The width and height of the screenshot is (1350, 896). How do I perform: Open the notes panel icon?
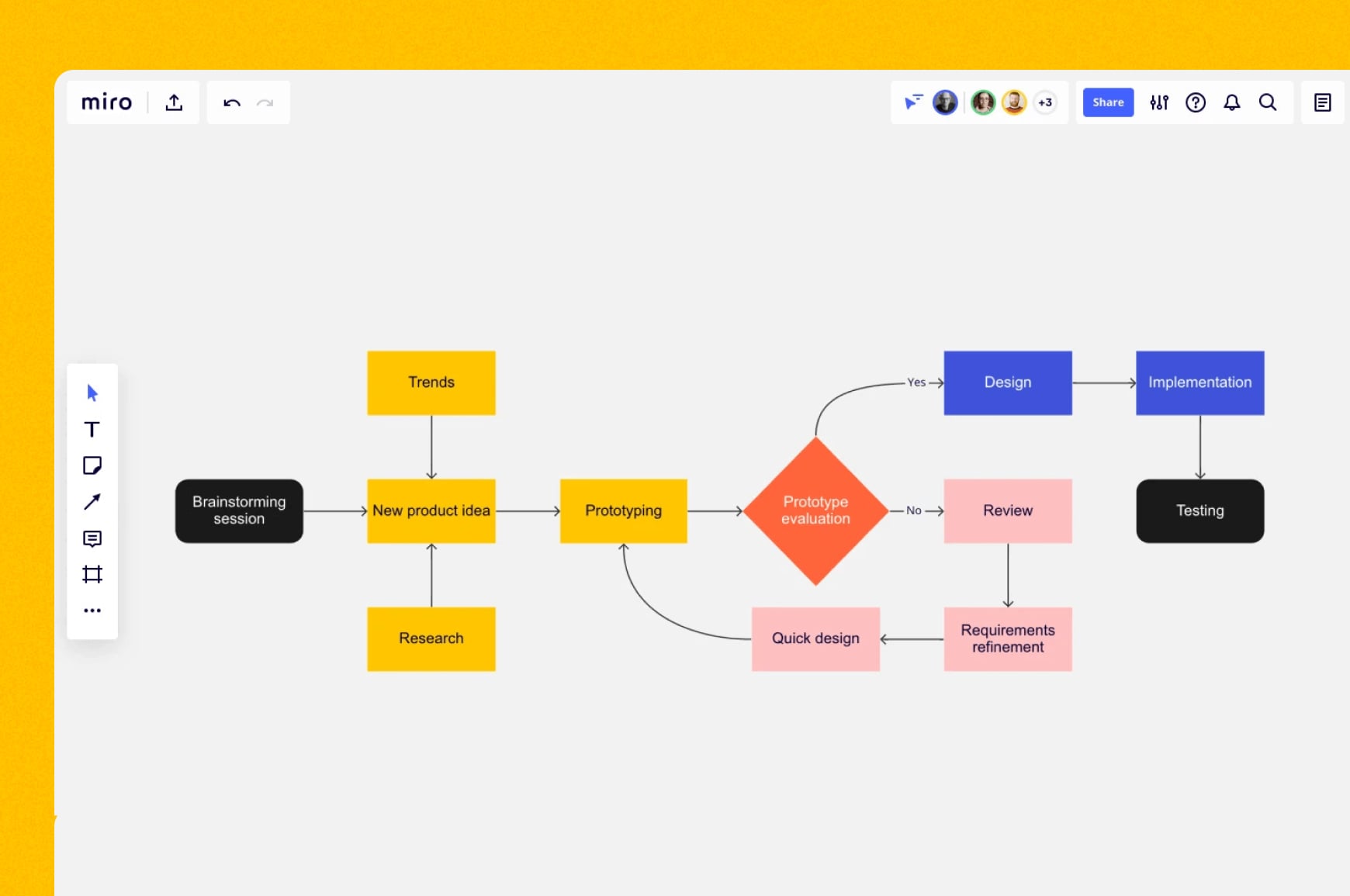tap(1323, 102)
